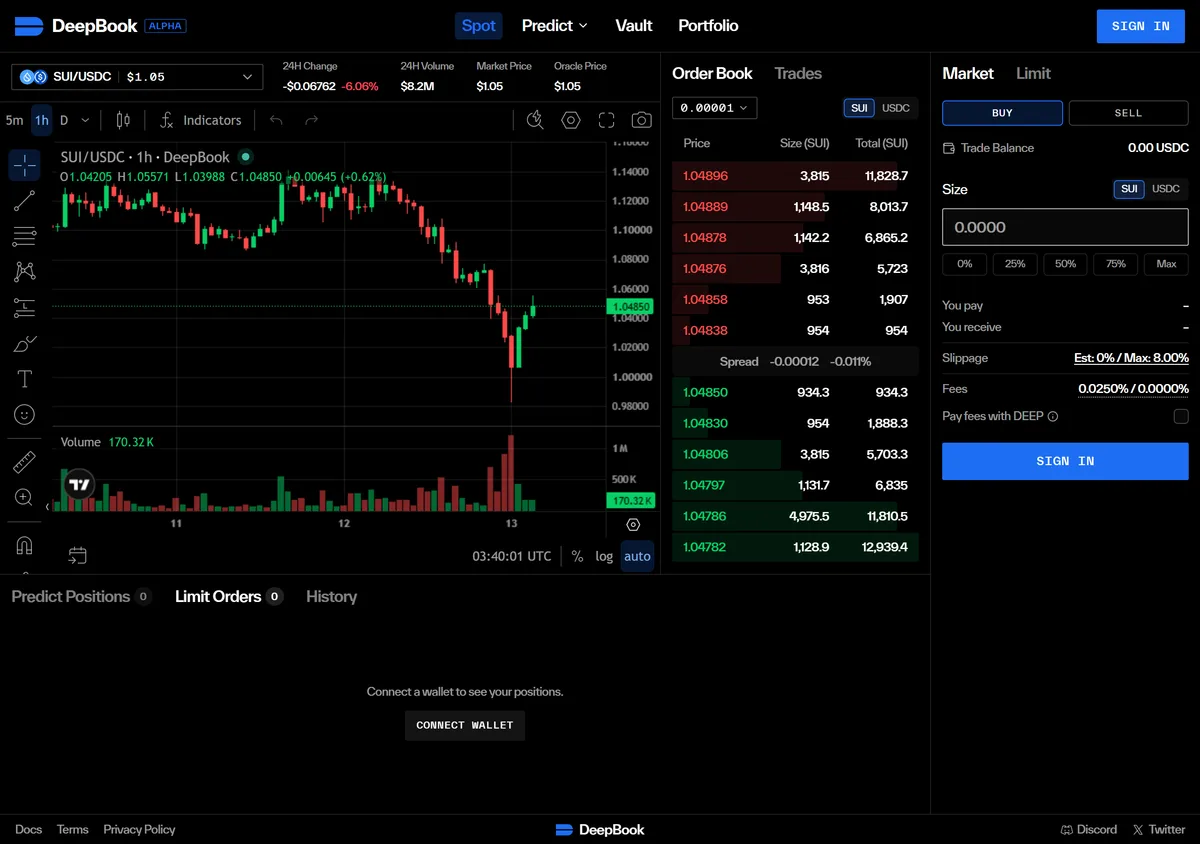This screenshot has height=844, width=1200.
Task: Go to the Vault tab
Action: click(x=634, y=26)
